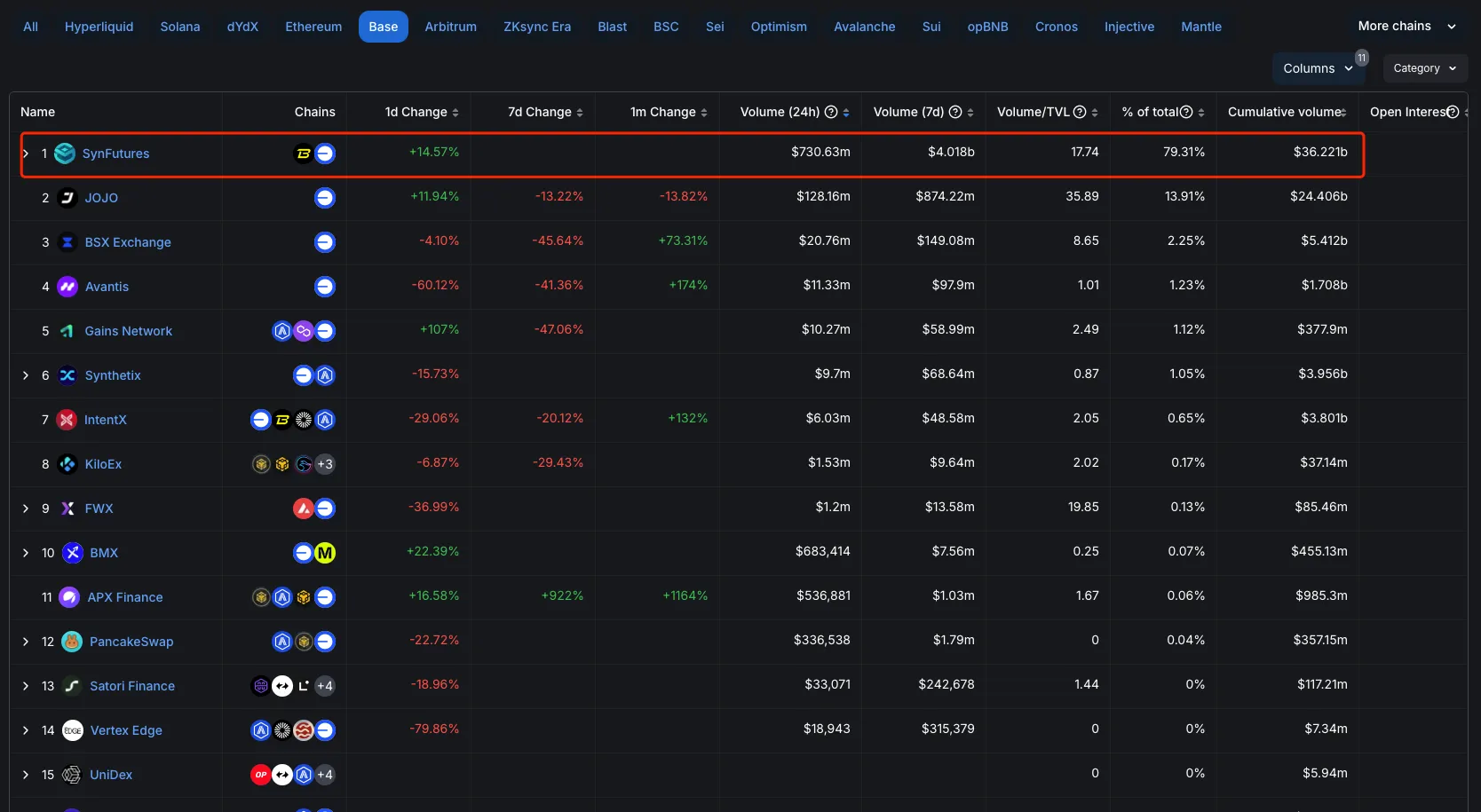Screen dimensions: 1481x812
Task: Sort table by 1d Change column
Action: [x=422, y=112]
